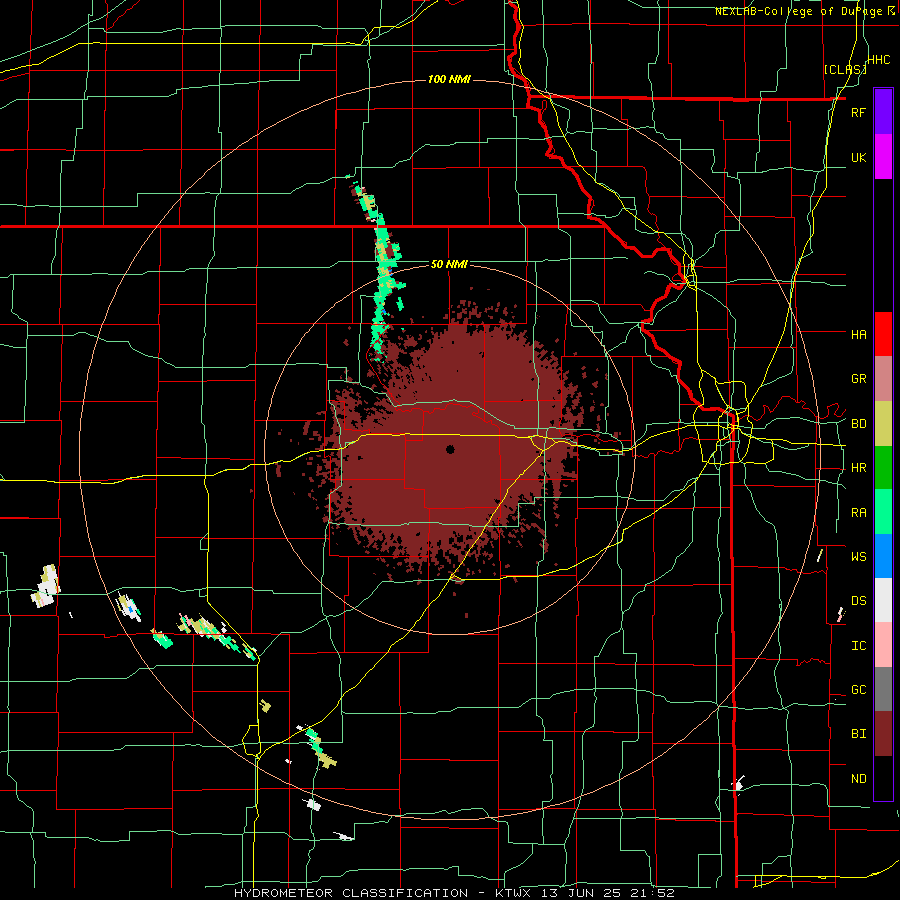Screen dimensions: 900x900
Task: Click the 'BI' legend label
Action: (858, 734)
